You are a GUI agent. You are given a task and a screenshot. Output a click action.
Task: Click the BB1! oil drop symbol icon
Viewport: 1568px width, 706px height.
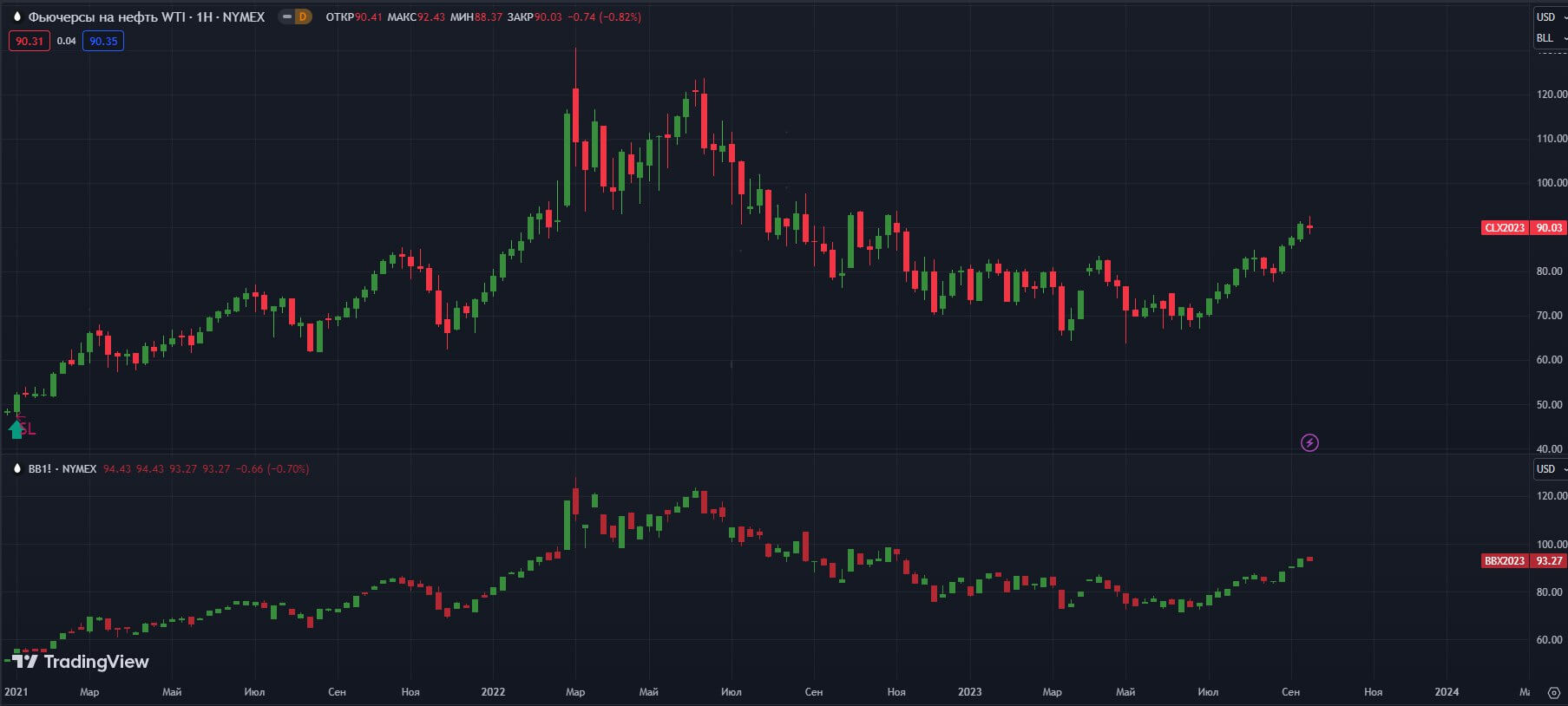pos(16,468)
